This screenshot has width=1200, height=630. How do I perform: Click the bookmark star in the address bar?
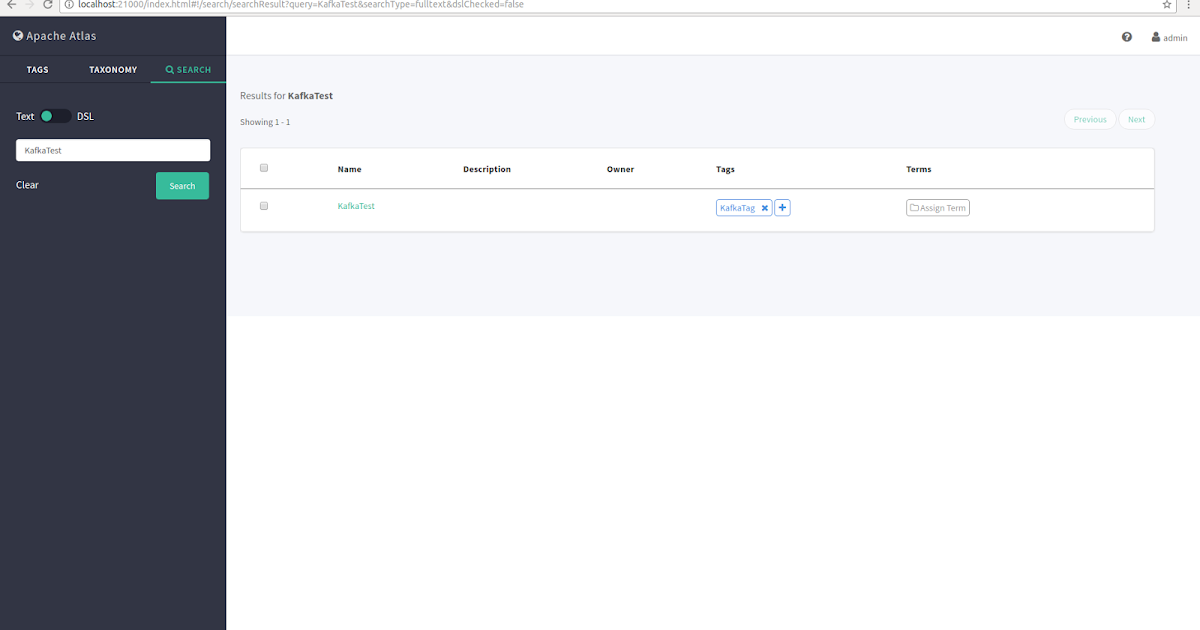(1166, 5)
